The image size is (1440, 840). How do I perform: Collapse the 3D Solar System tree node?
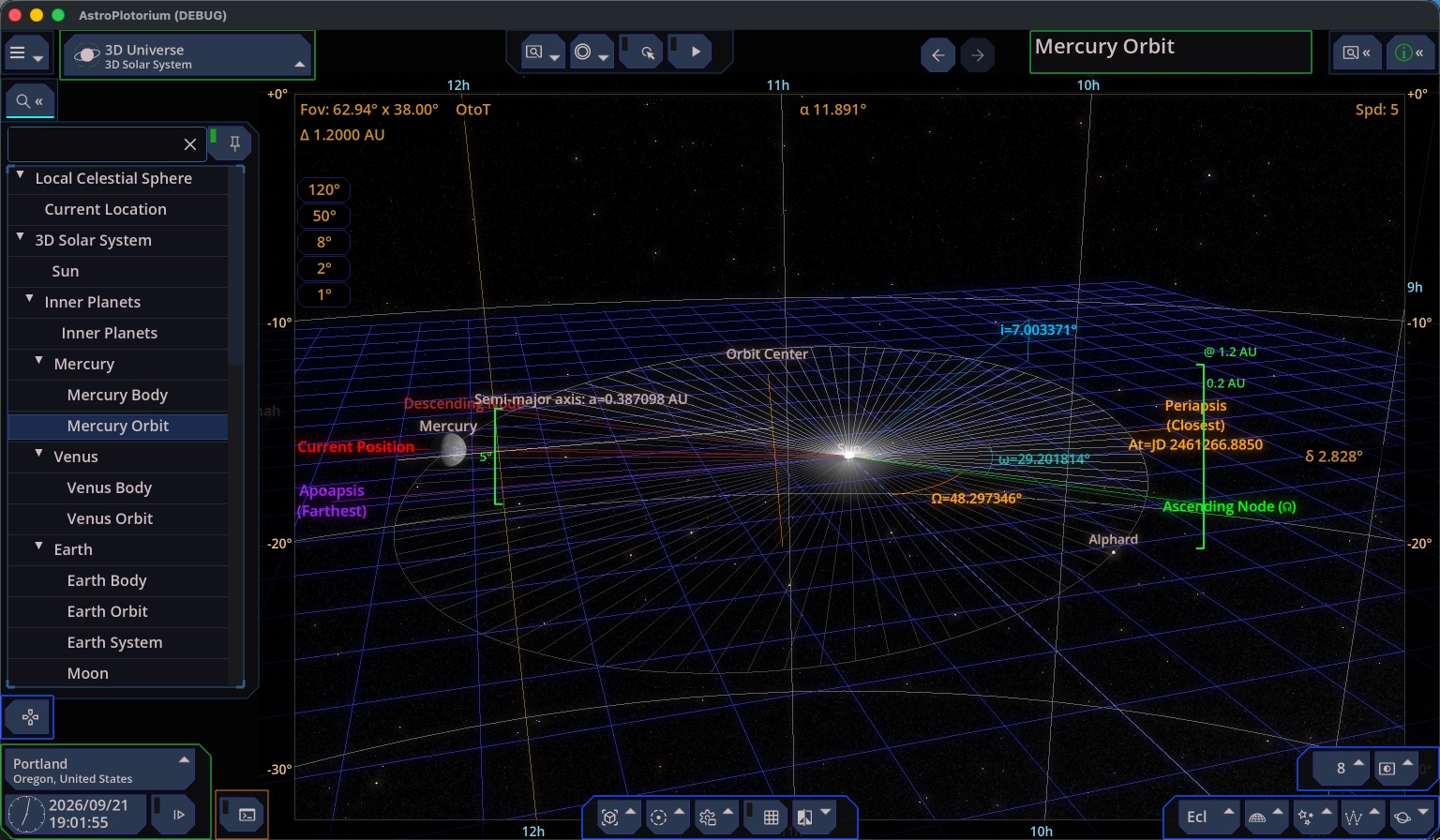tap(21, 237)
